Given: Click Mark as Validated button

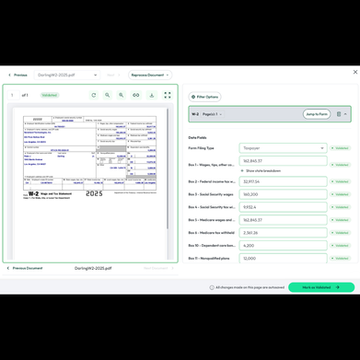Looking at the screenshot, I should click(321, 287).
